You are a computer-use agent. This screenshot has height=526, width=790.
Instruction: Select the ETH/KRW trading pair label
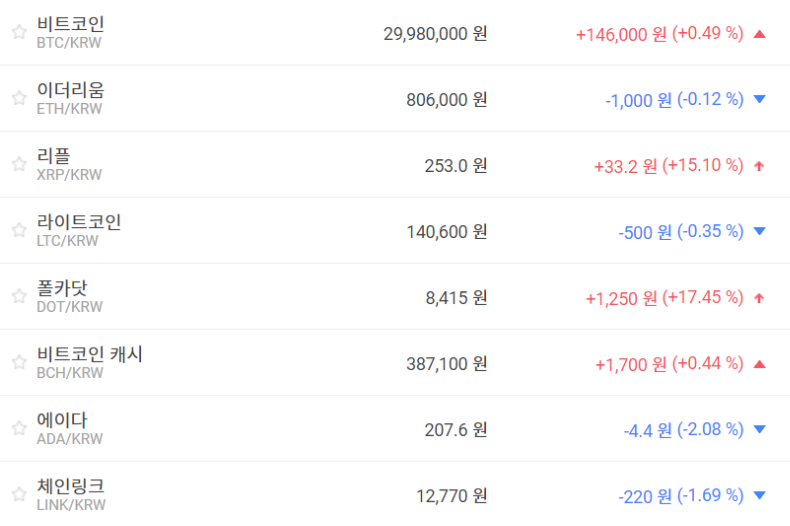[69, 109]
